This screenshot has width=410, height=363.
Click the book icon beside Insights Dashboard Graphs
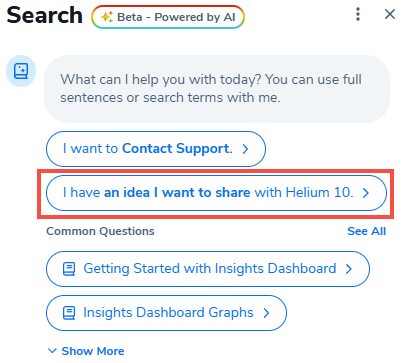69,313
